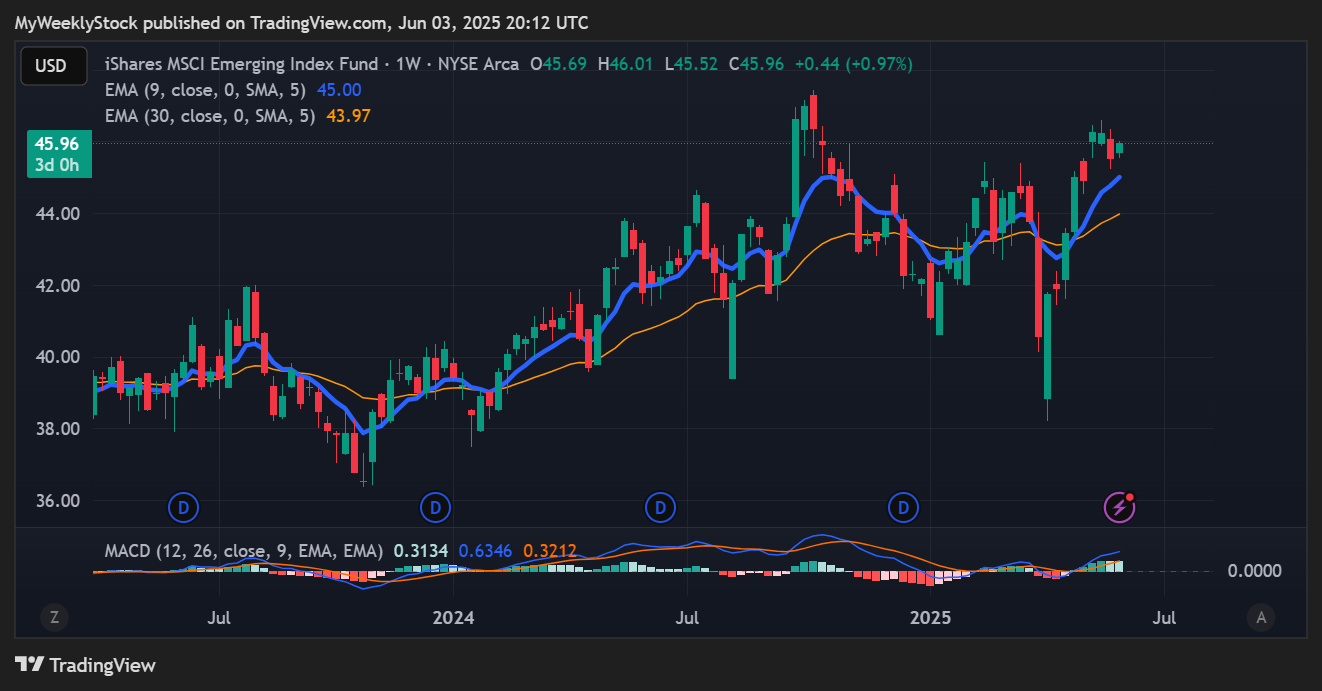Click the MACD line value 0.6346

[487, 551]
